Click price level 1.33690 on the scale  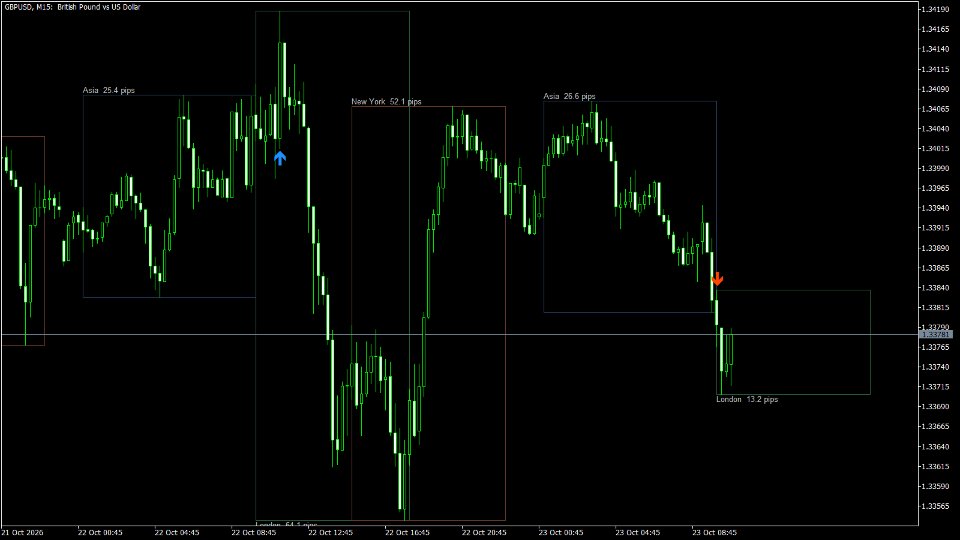[x=937, y=407]
